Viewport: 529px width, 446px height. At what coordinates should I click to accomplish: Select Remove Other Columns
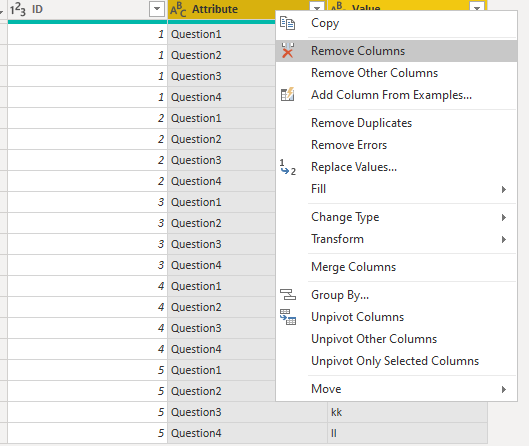coord(396,73)
